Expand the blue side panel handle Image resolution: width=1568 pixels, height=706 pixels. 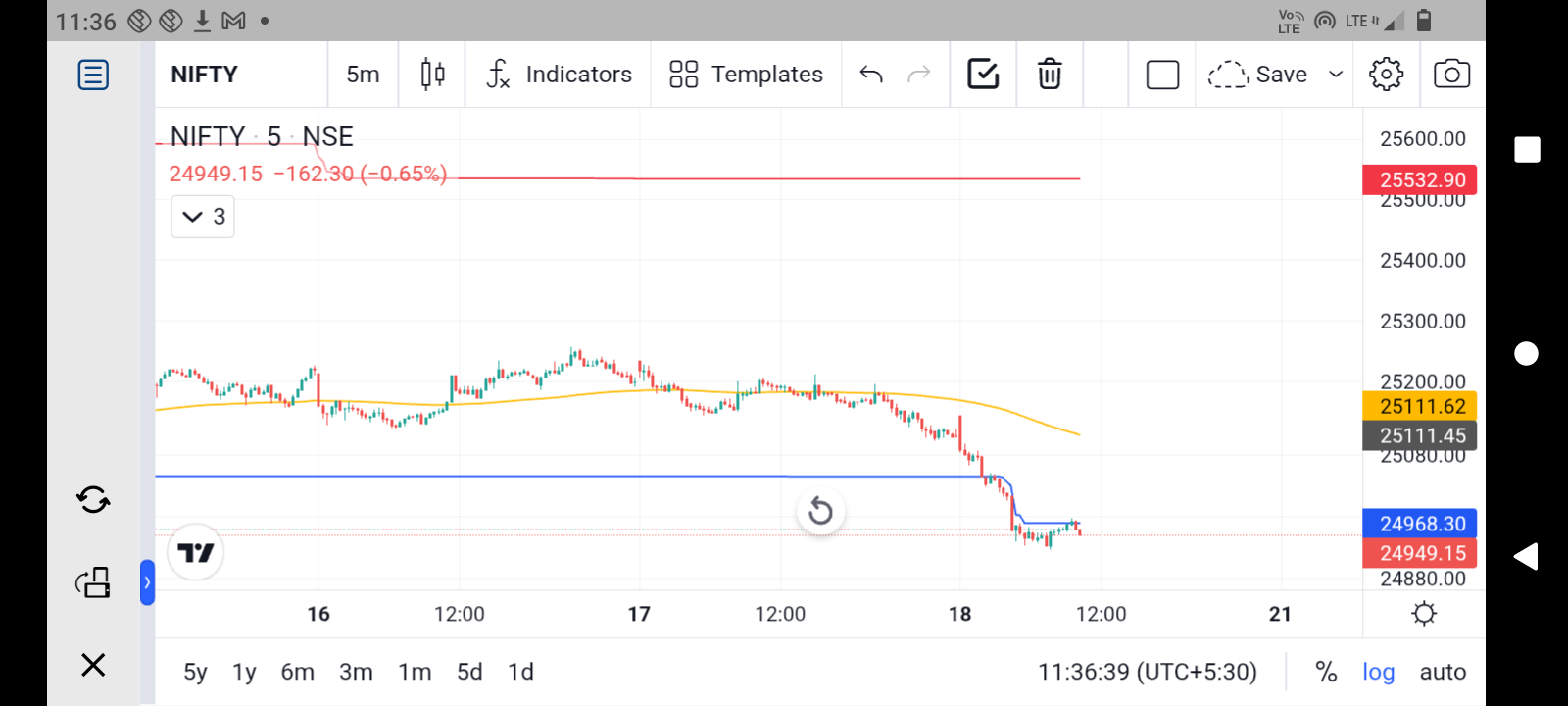point(147,582)
